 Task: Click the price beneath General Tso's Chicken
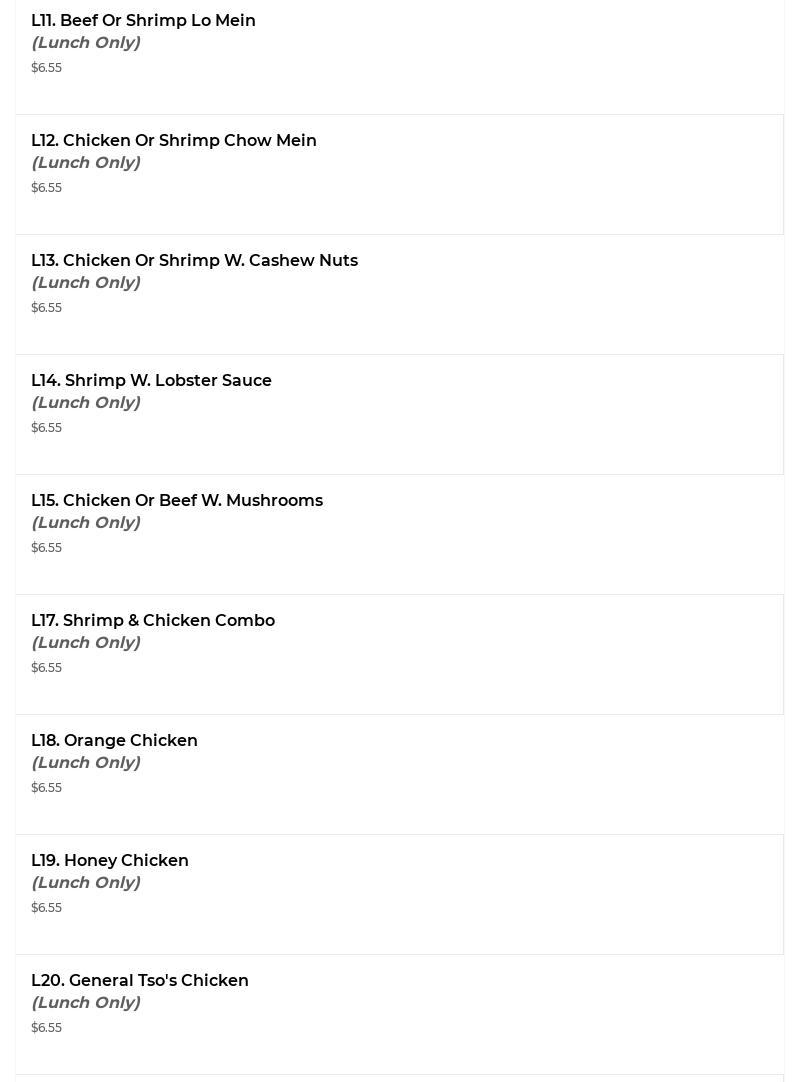[46, 1027]
